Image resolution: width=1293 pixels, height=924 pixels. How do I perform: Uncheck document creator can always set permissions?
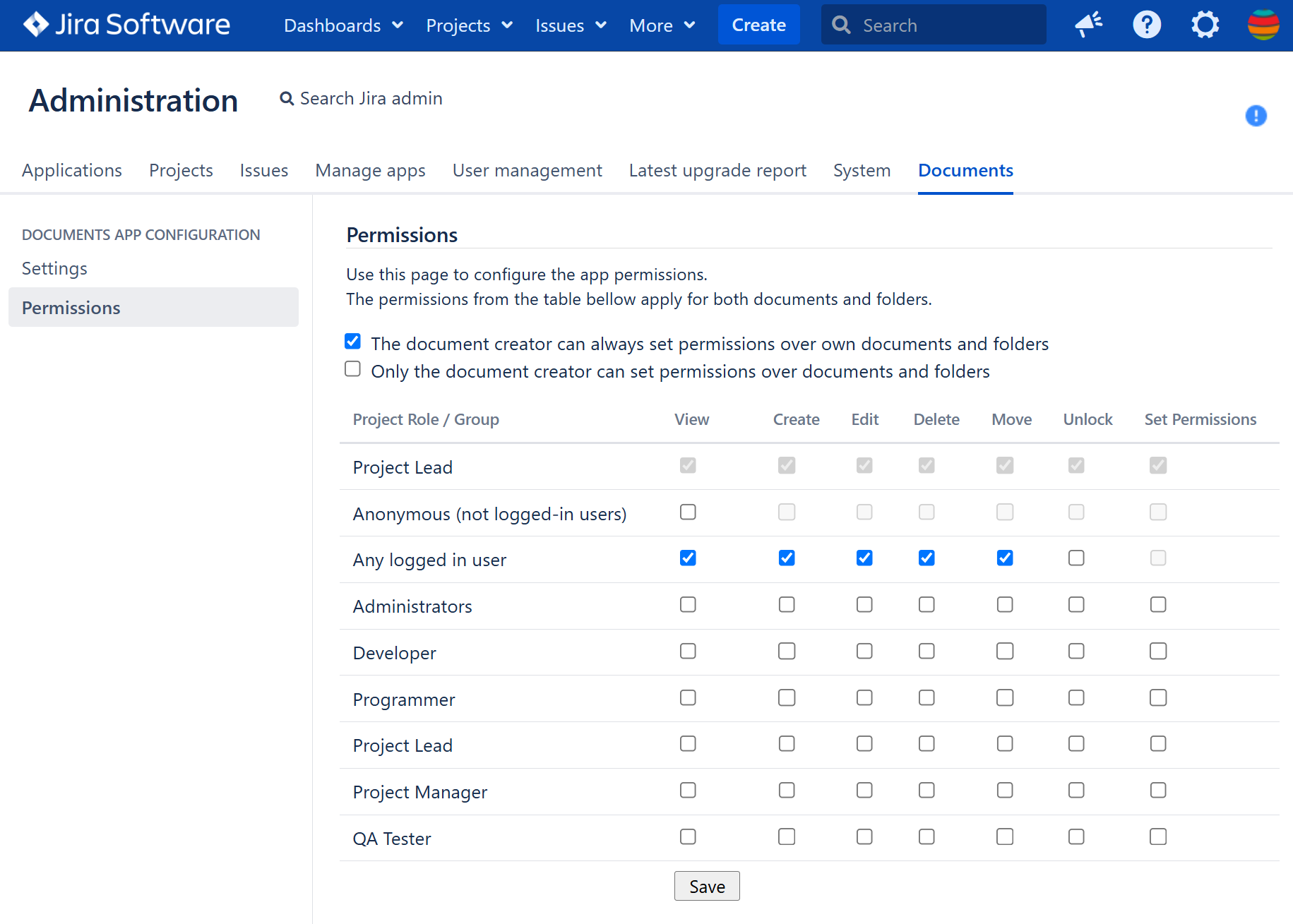352,341
